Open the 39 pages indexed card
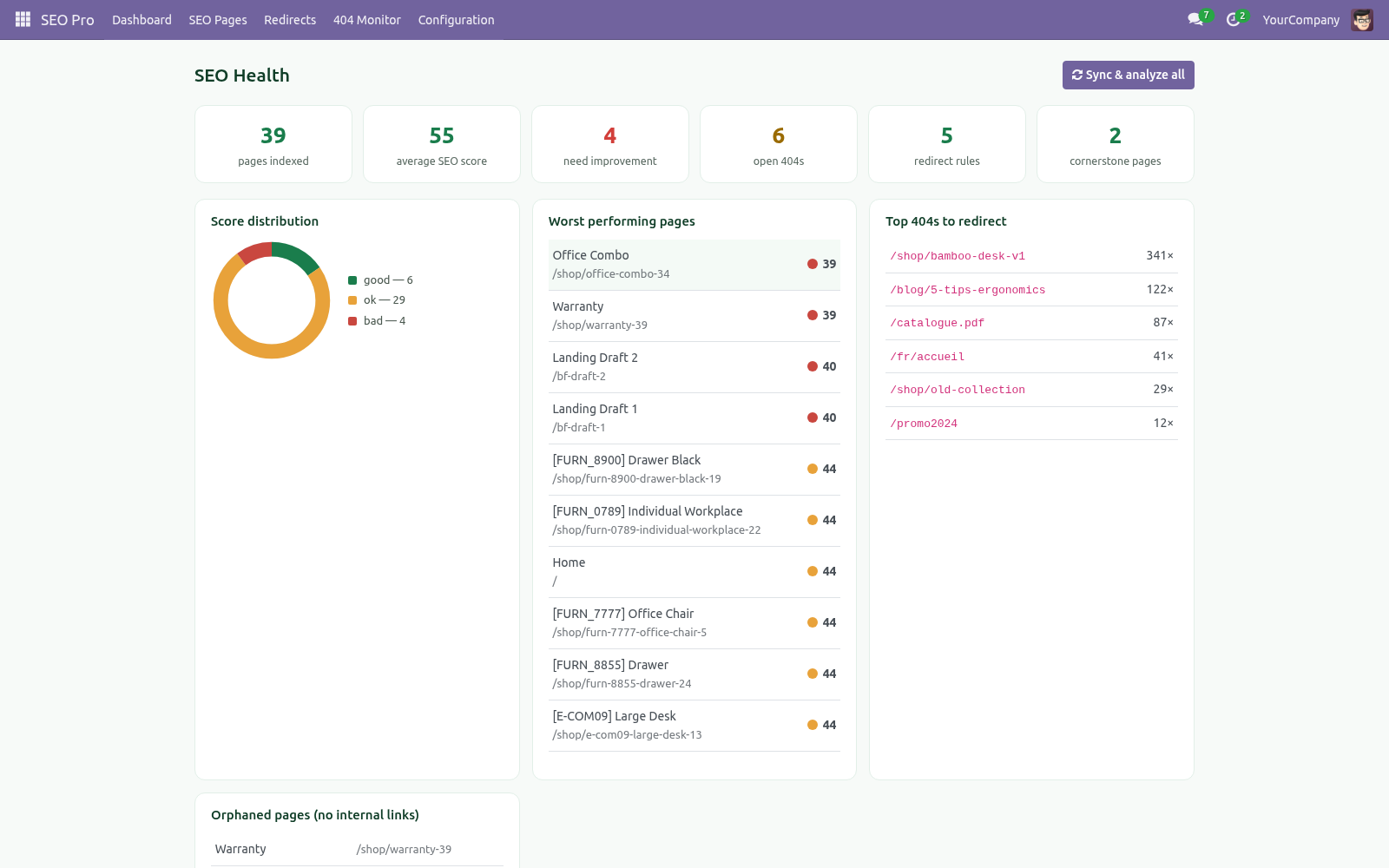The height and width of the screenshot is (868, 1389). pos(273,144)
